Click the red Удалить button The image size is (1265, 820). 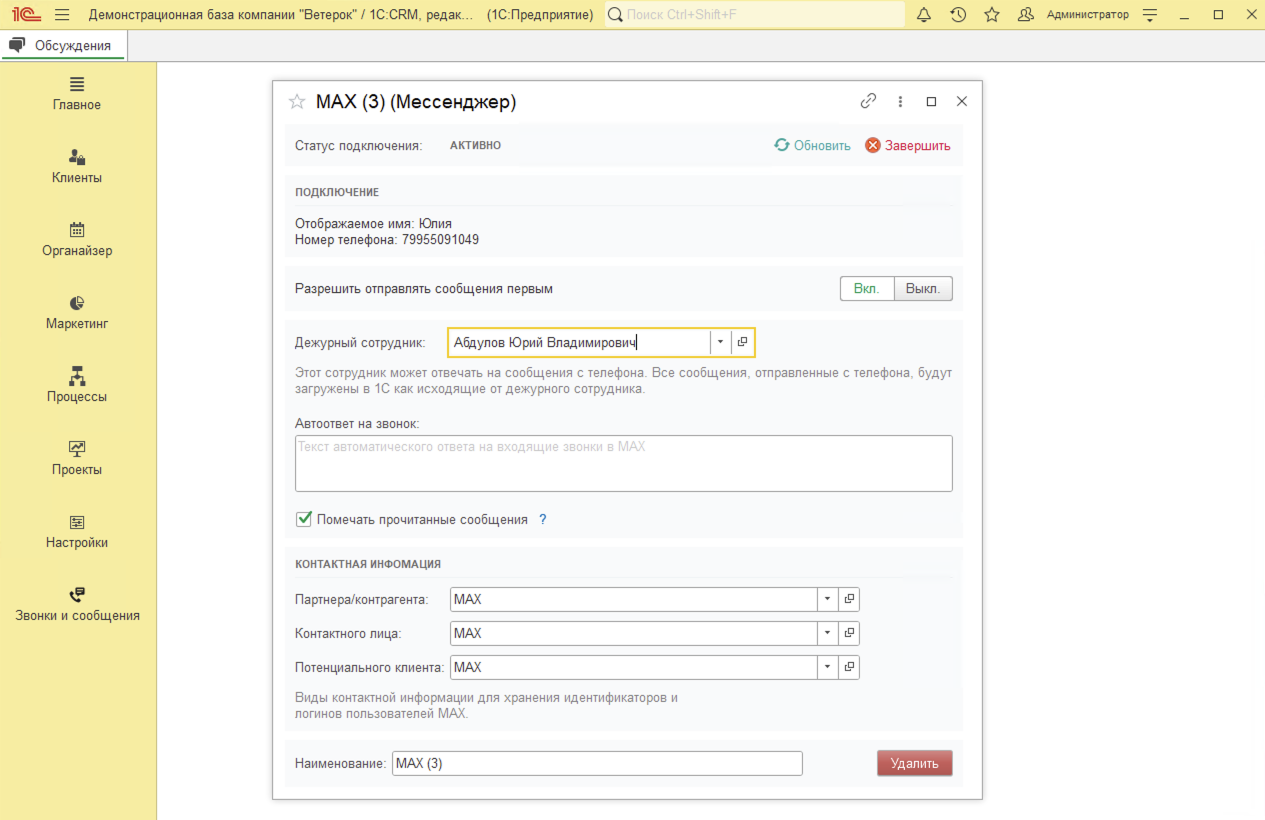915,763
